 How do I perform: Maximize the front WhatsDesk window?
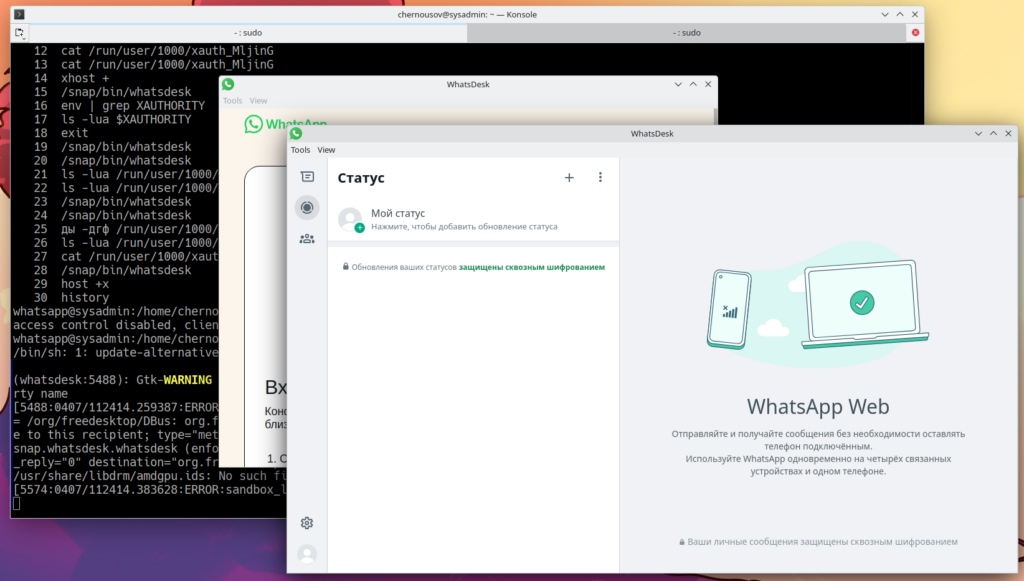click(x=994, y=134)
